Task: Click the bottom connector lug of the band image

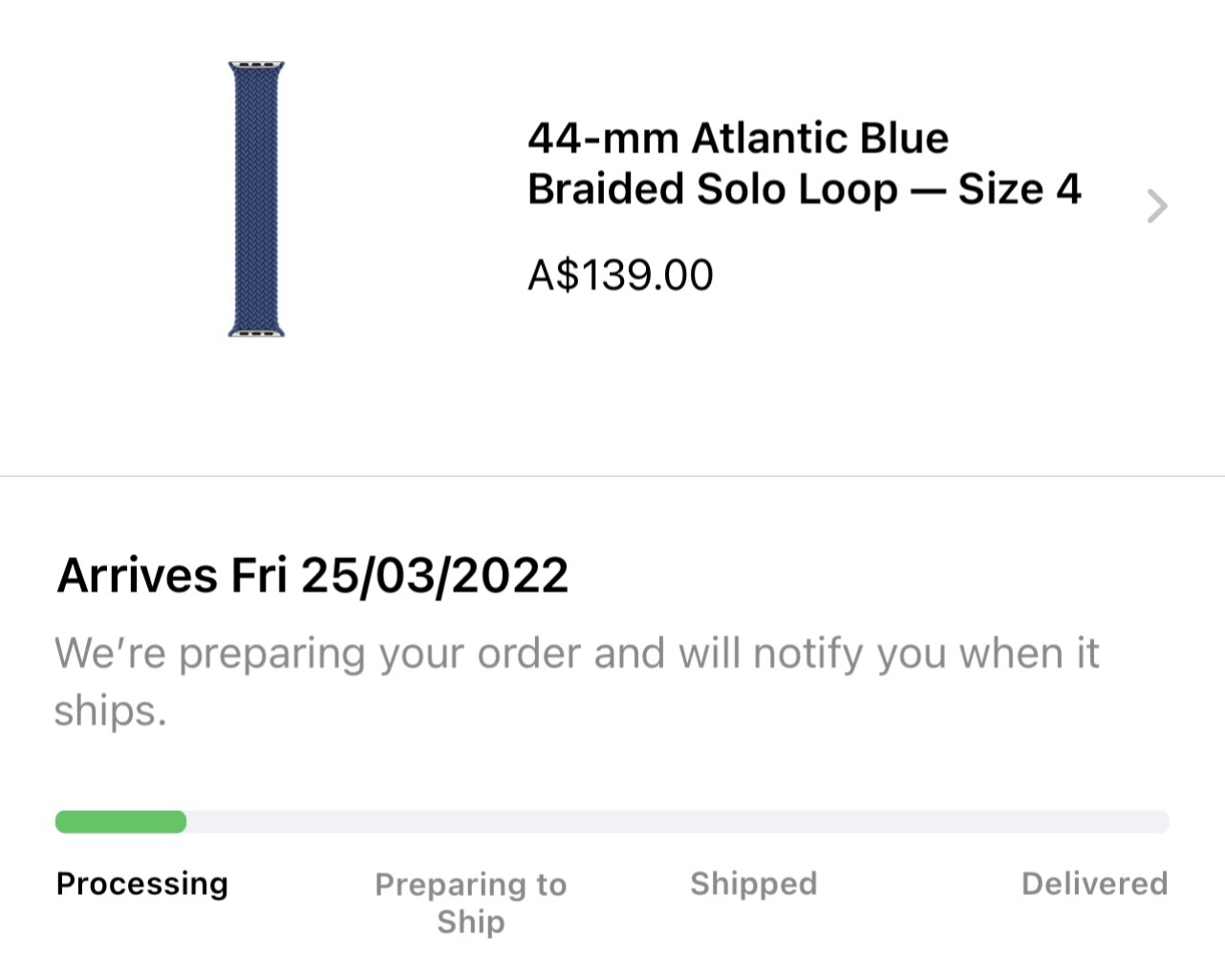Action: (256, 333)
